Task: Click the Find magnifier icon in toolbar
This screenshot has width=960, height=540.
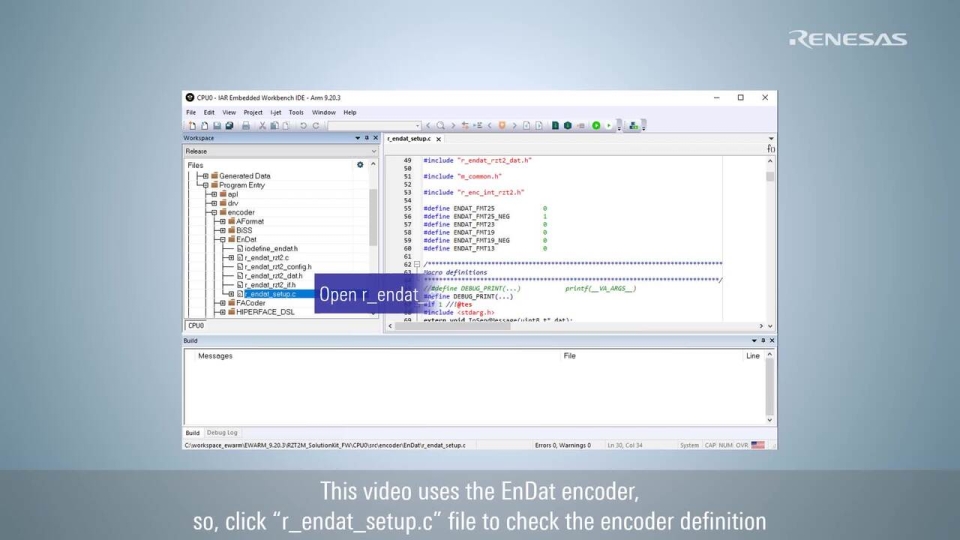Action: (x=440, y=126)
